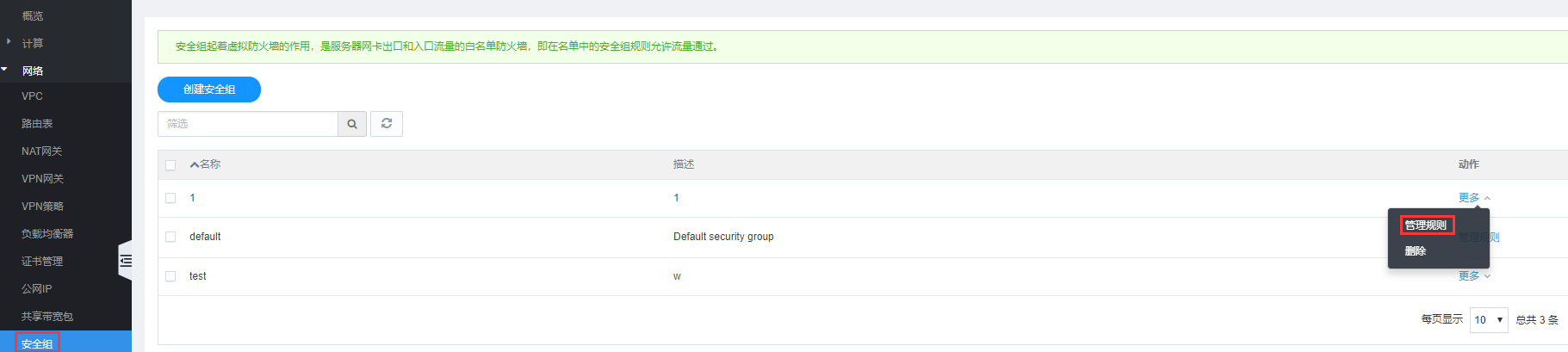Click the sort arrow beside 名称 column
The image size is (1568, 352).
(x=195, y=164)
